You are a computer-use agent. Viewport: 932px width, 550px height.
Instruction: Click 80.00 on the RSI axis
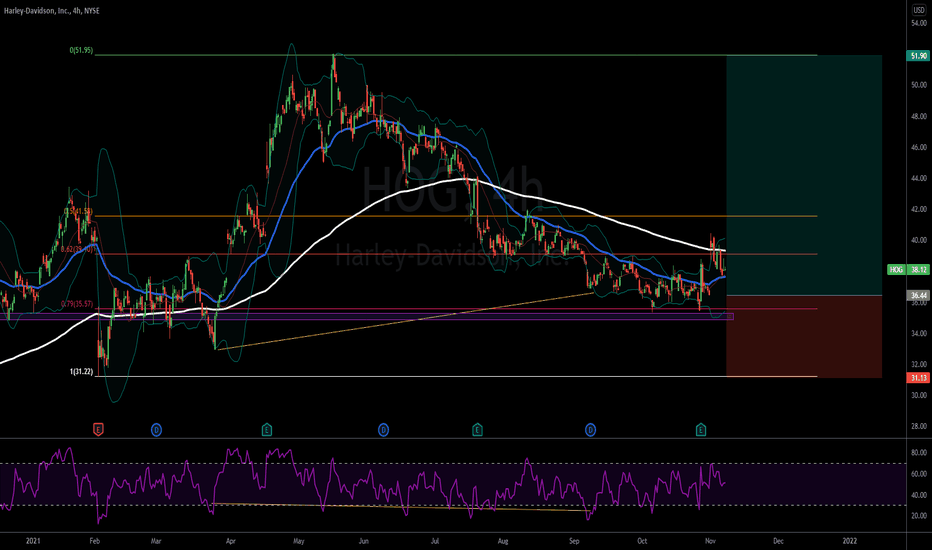(x=919, y=452)
